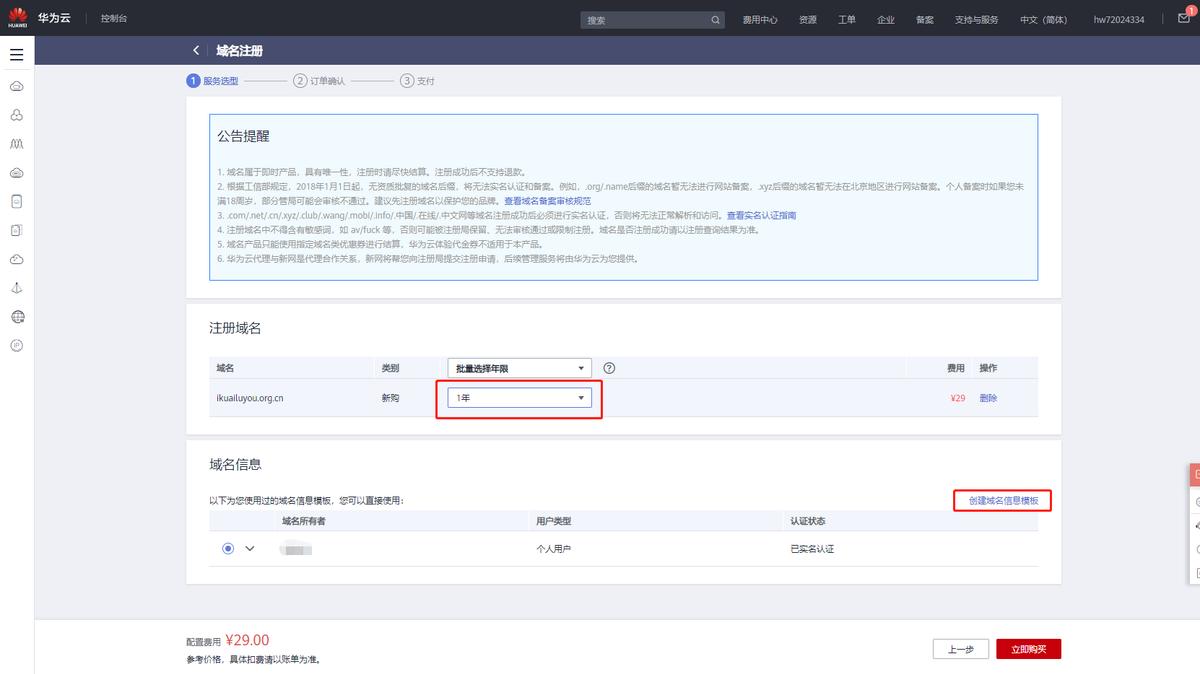This screenshot has height=674, width=1200.
Task: Open 费用中心 in the top navigation
Action: point(760,20)
